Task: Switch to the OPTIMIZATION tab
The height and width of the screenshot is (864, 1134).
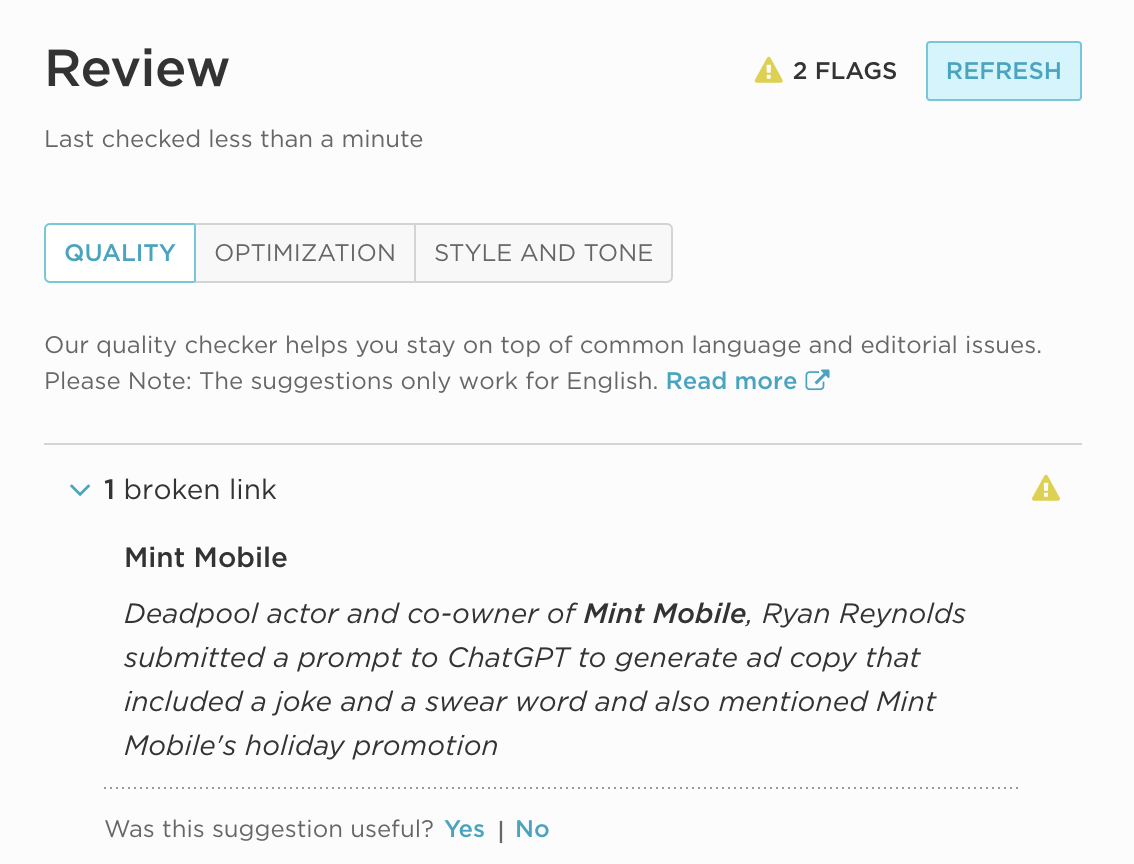Action: point(305,253)
